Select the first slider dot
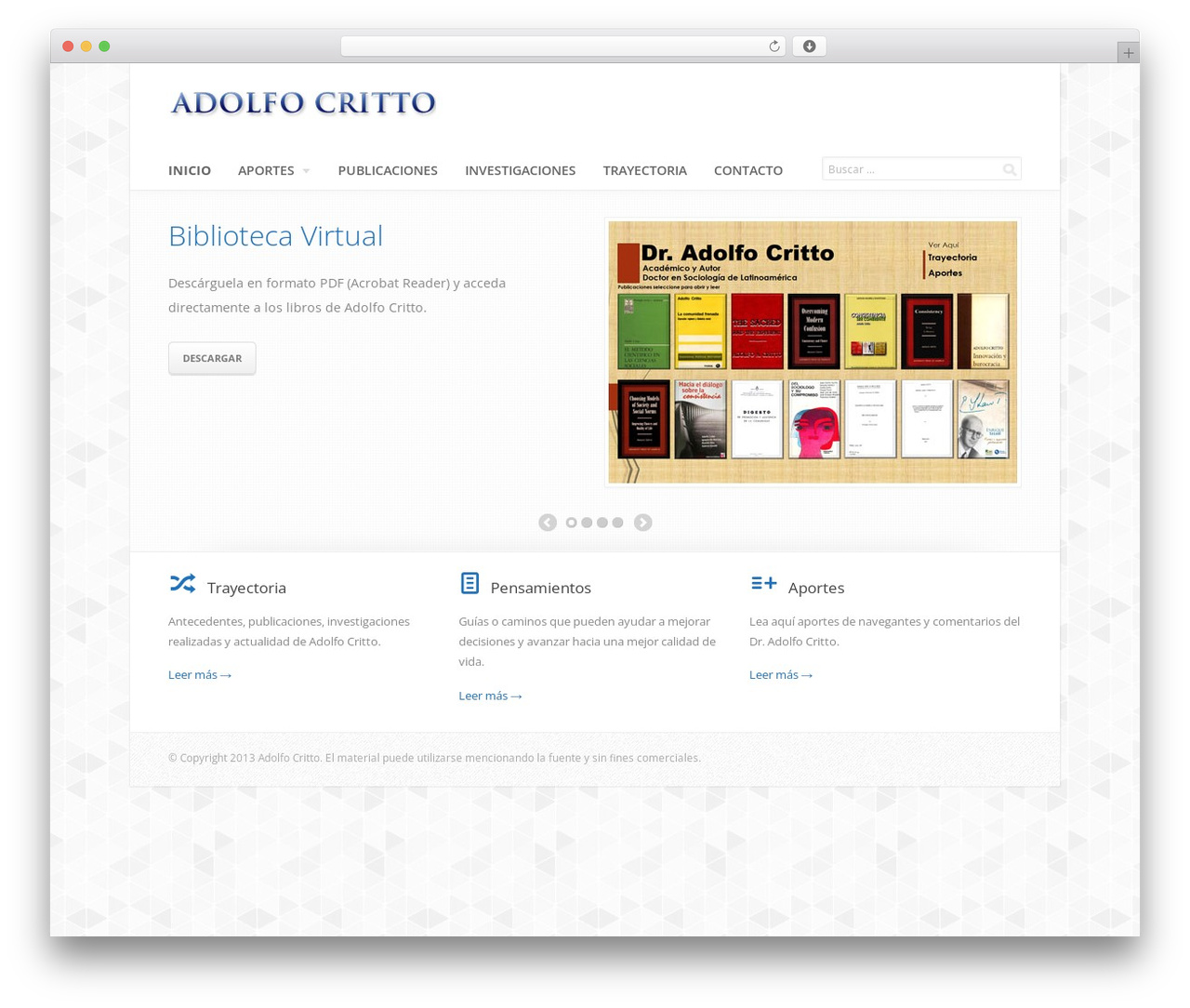1190x1008 pixels. (572, 523)
